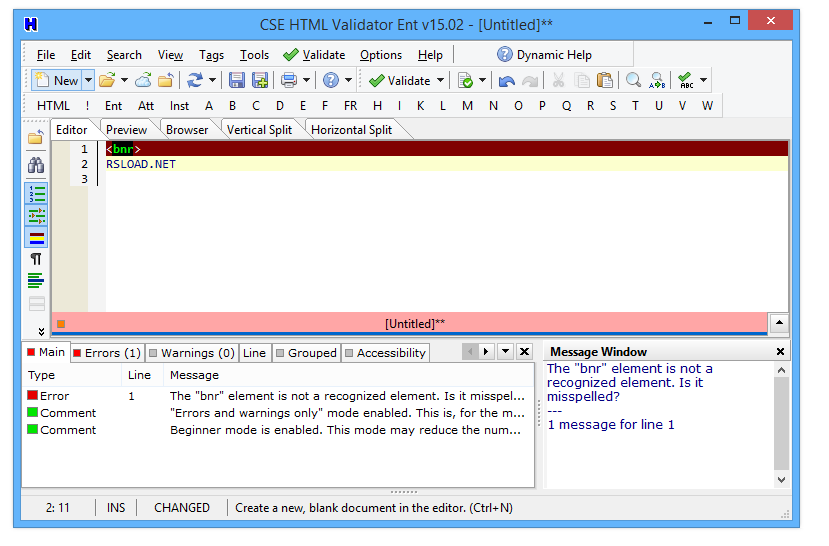
Task: Close the results panel with X
Action: 524,351
